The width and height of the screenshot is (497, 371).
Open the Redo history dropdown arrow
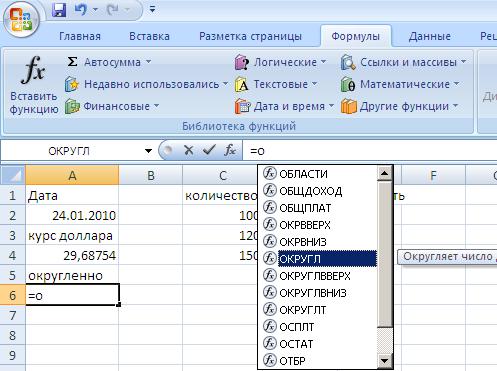click(127, 10)
